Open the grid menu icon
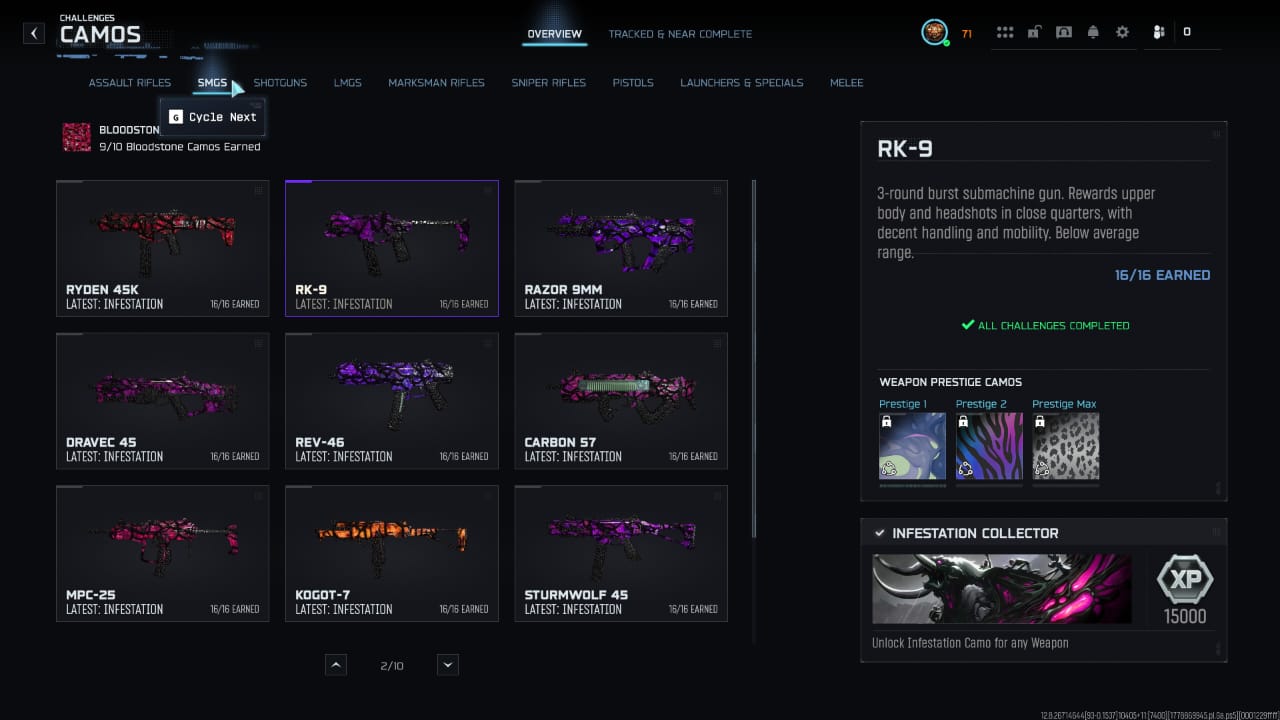Image resolution: width=1280 pixels, height=720 pixels. (x=1005, y=32)
